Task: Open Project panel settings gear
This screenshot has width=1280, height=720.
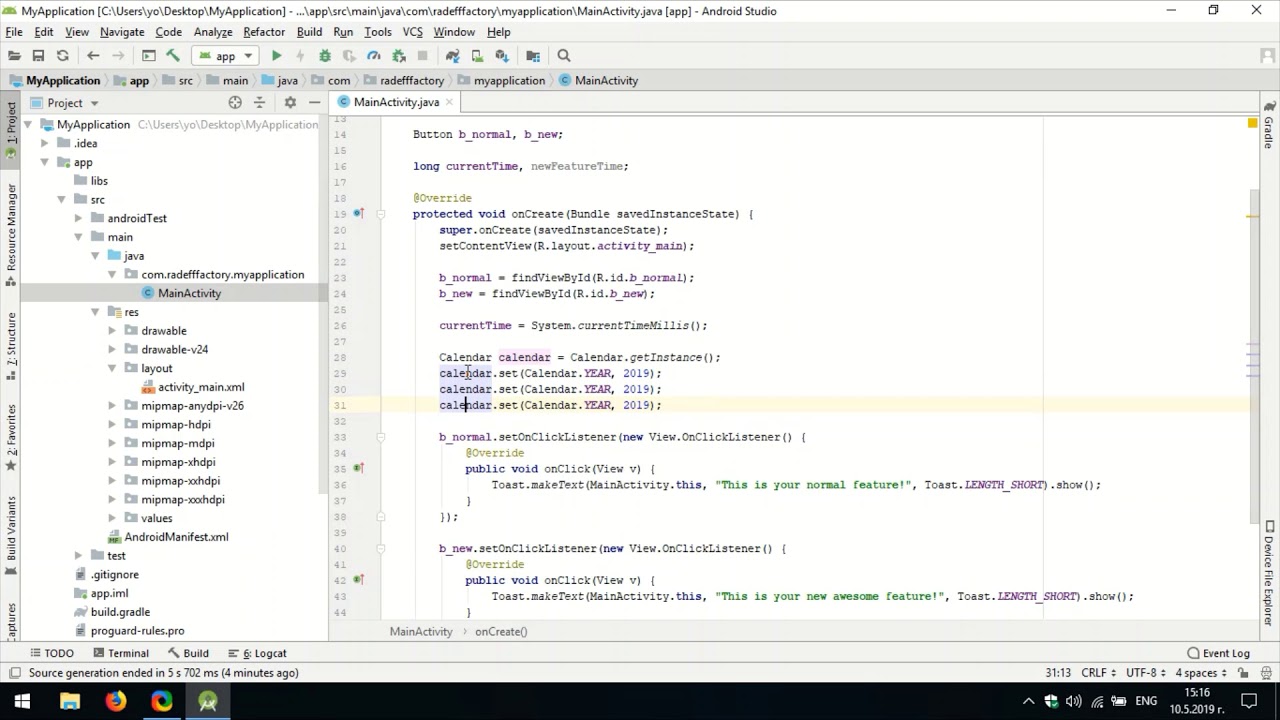Action: pos(290,102)
